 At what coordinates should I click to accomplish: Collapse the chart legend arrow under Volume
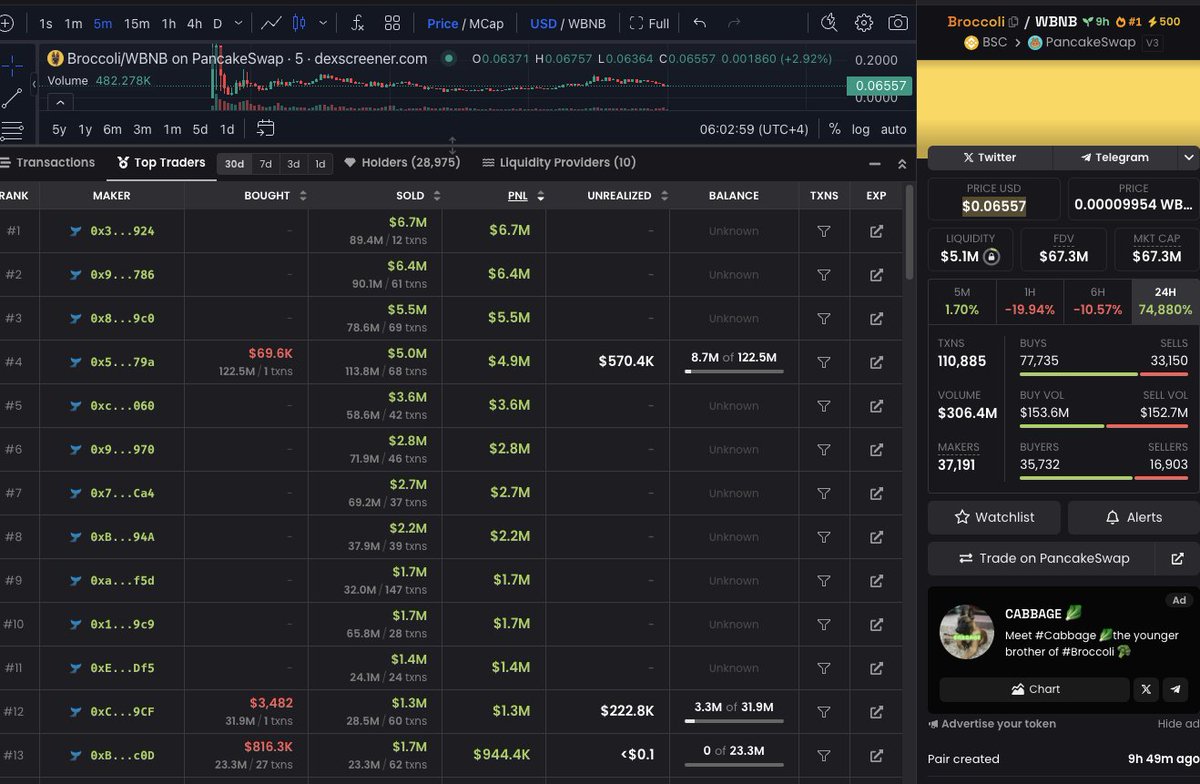click(59, 102)
